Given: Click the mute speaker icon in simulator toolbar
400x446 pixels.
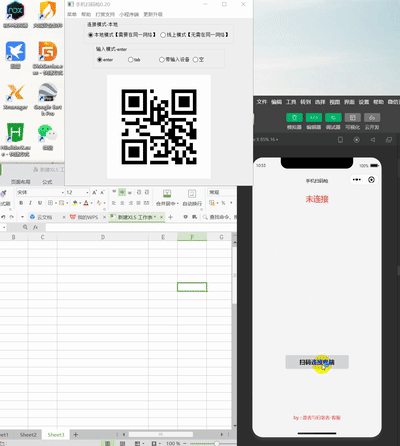Looking at the screenshot, I should point(373,140).
